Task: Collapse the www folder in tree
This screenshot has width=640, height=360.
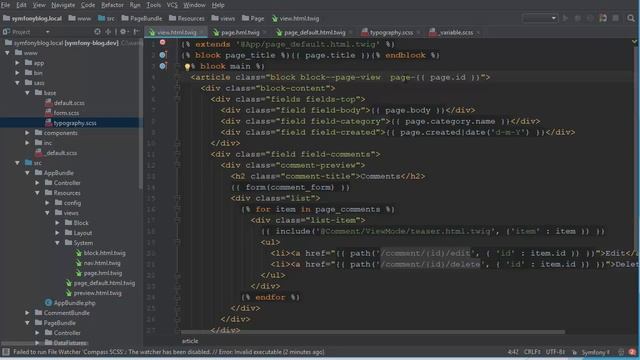Action: 7,53
